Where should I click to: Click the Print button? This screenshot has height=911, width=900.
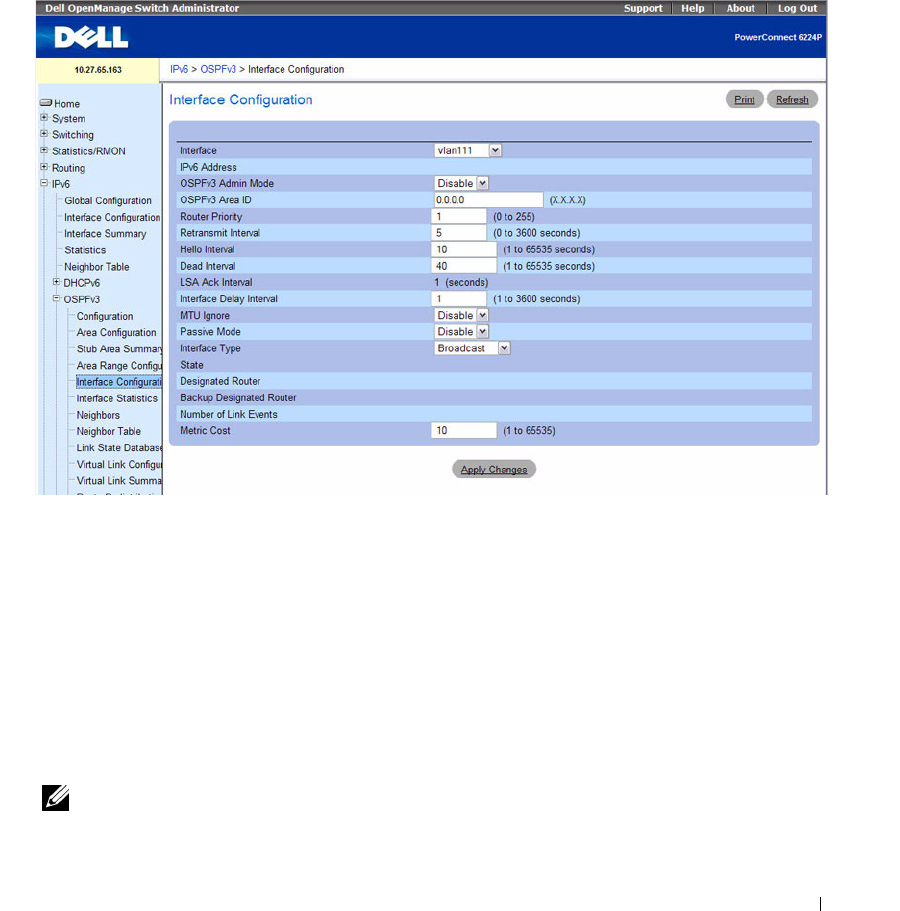[x=744, y=99]
